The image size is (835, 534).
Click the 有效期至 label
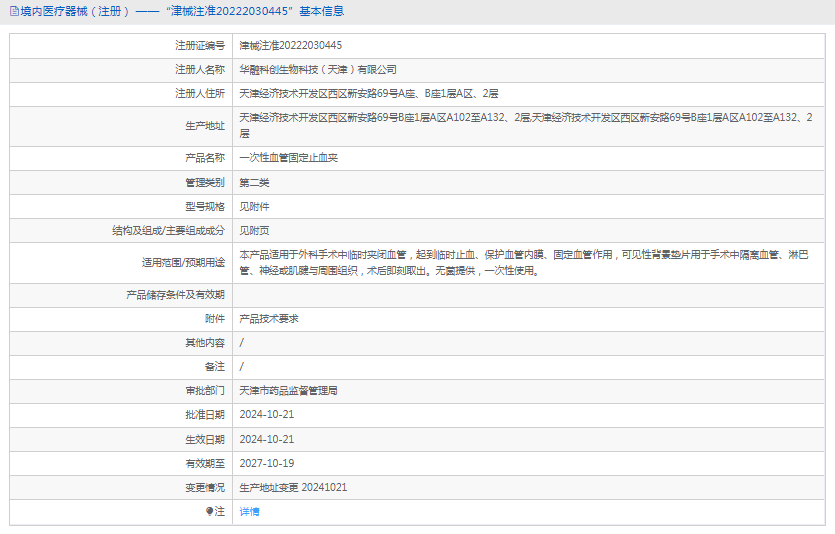[x=205, y=464]
